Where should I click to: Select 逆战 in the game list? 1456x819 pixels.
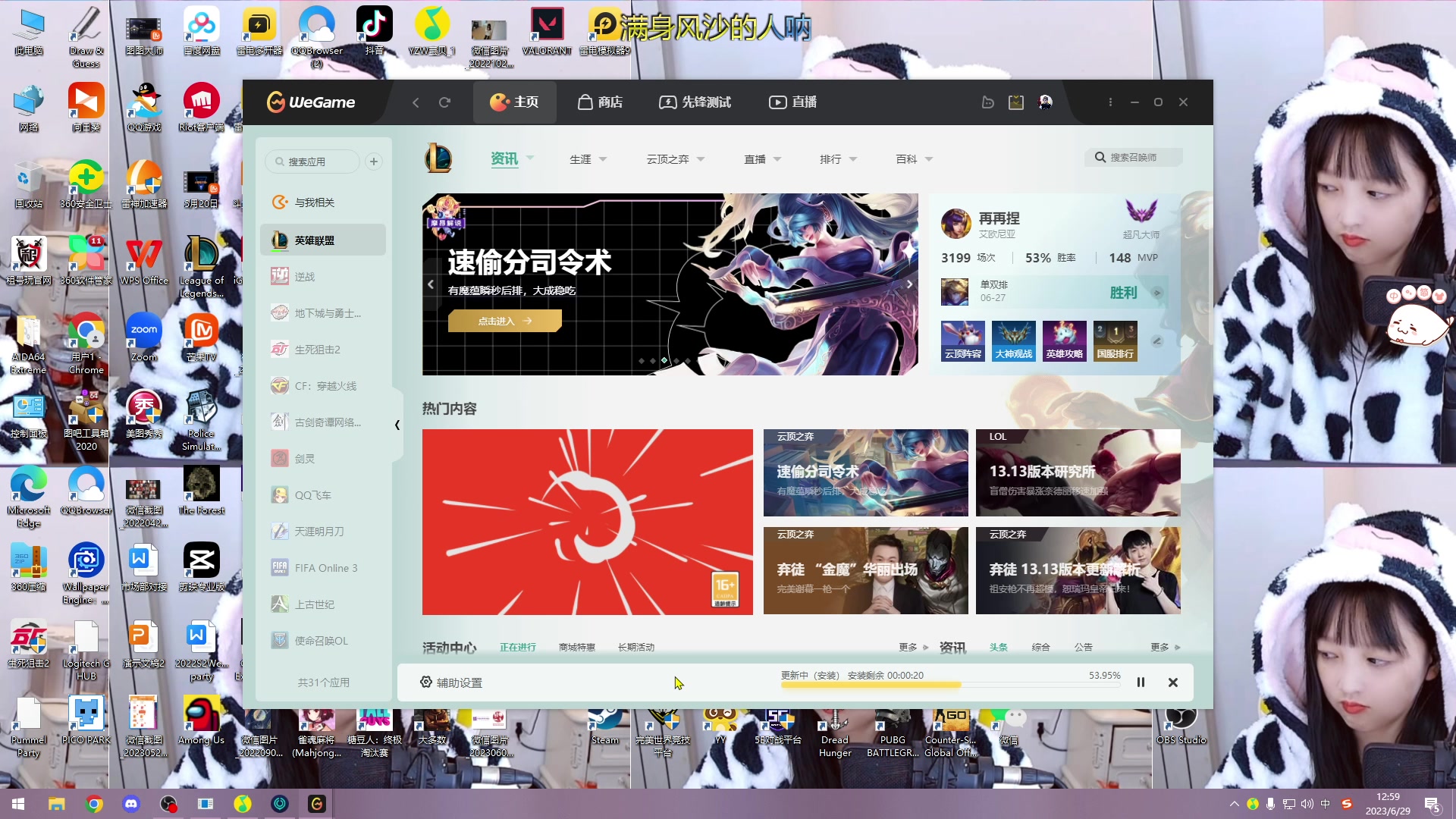[323, 277]
